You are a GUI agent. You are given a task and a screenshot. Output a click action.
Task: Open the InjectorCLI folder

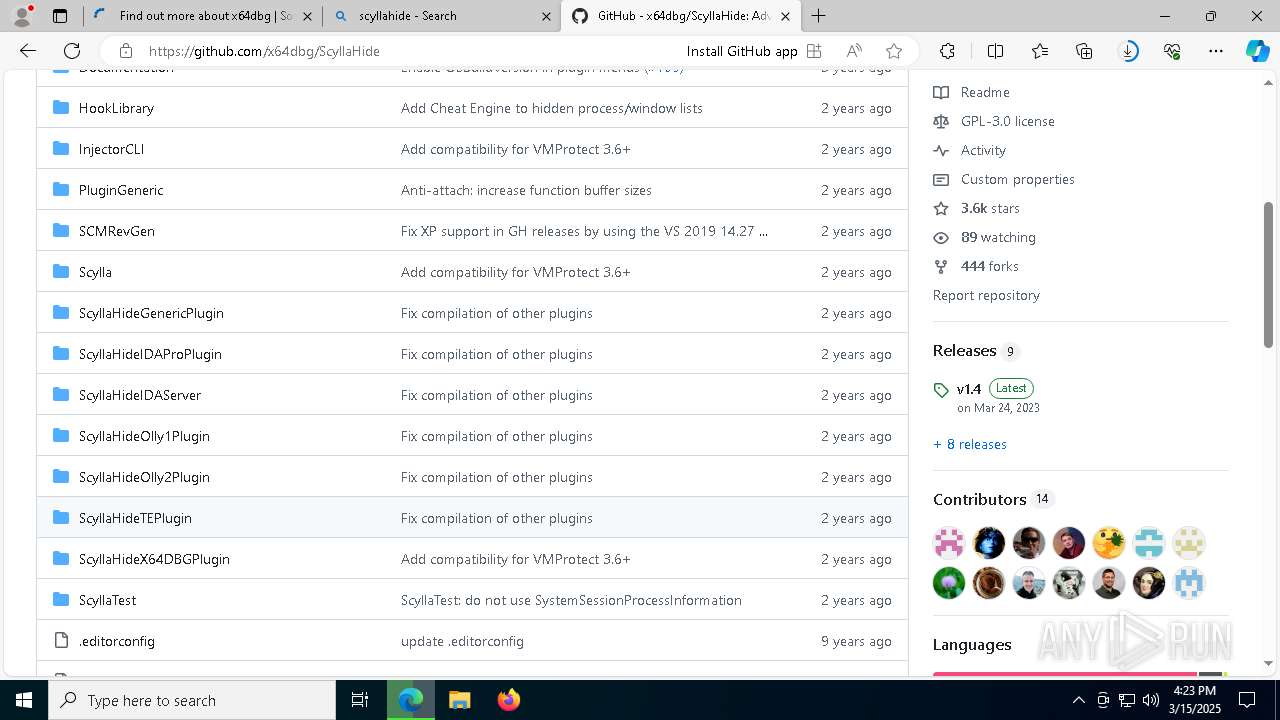click(x=111, y=149)
